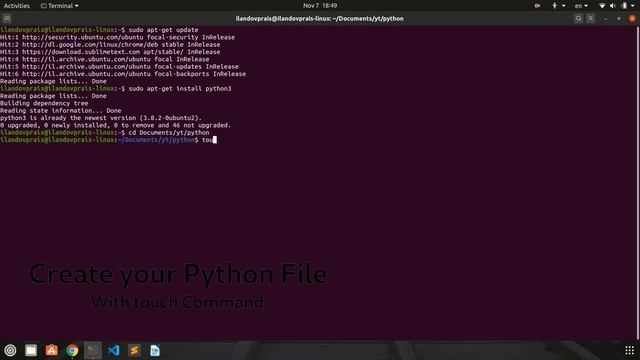
Task: Click 'Reading state information... Done' line
Action: 60,111
